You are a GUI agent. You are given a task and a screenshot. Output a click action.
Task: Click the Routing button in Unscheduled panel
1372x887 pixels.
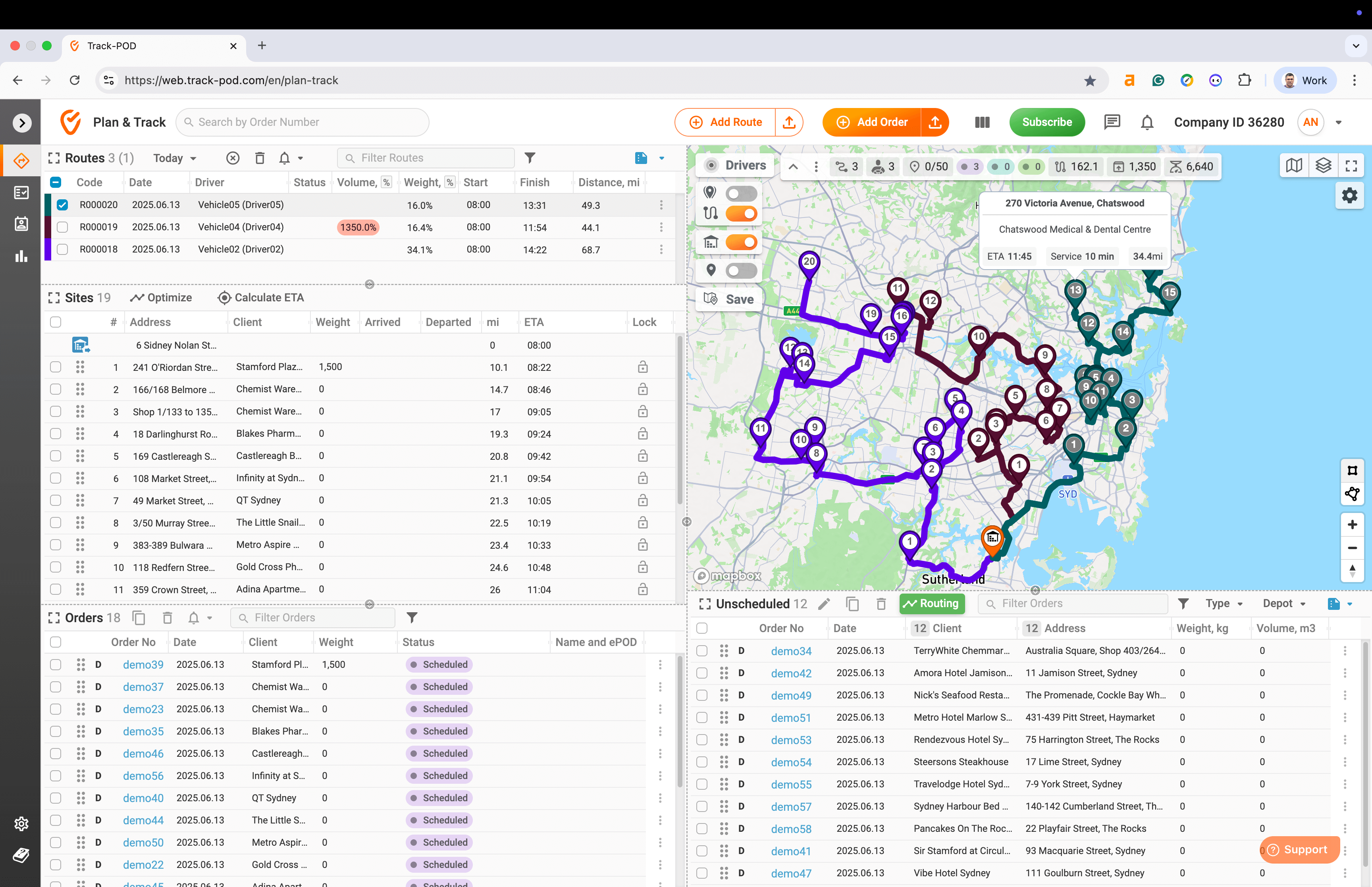pos(932,604)
